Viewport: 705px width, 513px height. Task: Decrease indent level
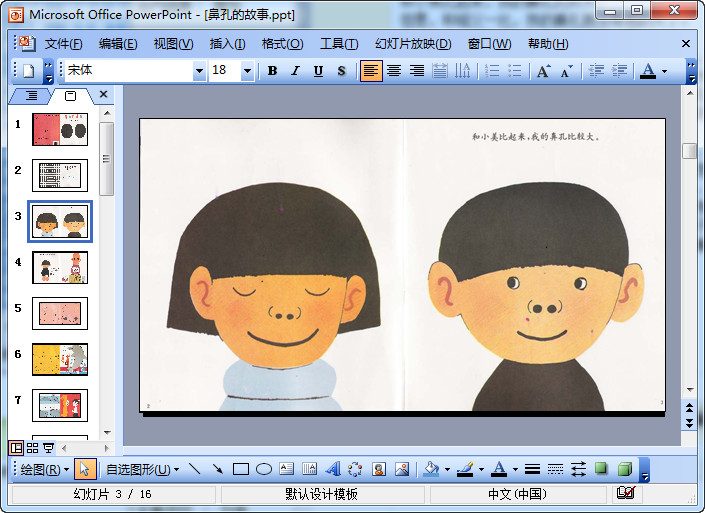pos(597,71)
